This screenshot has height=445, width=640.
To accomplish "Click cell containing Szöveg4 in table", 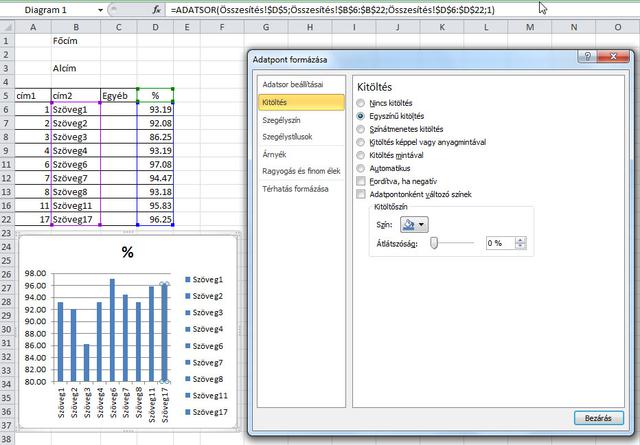I will 76,151.
